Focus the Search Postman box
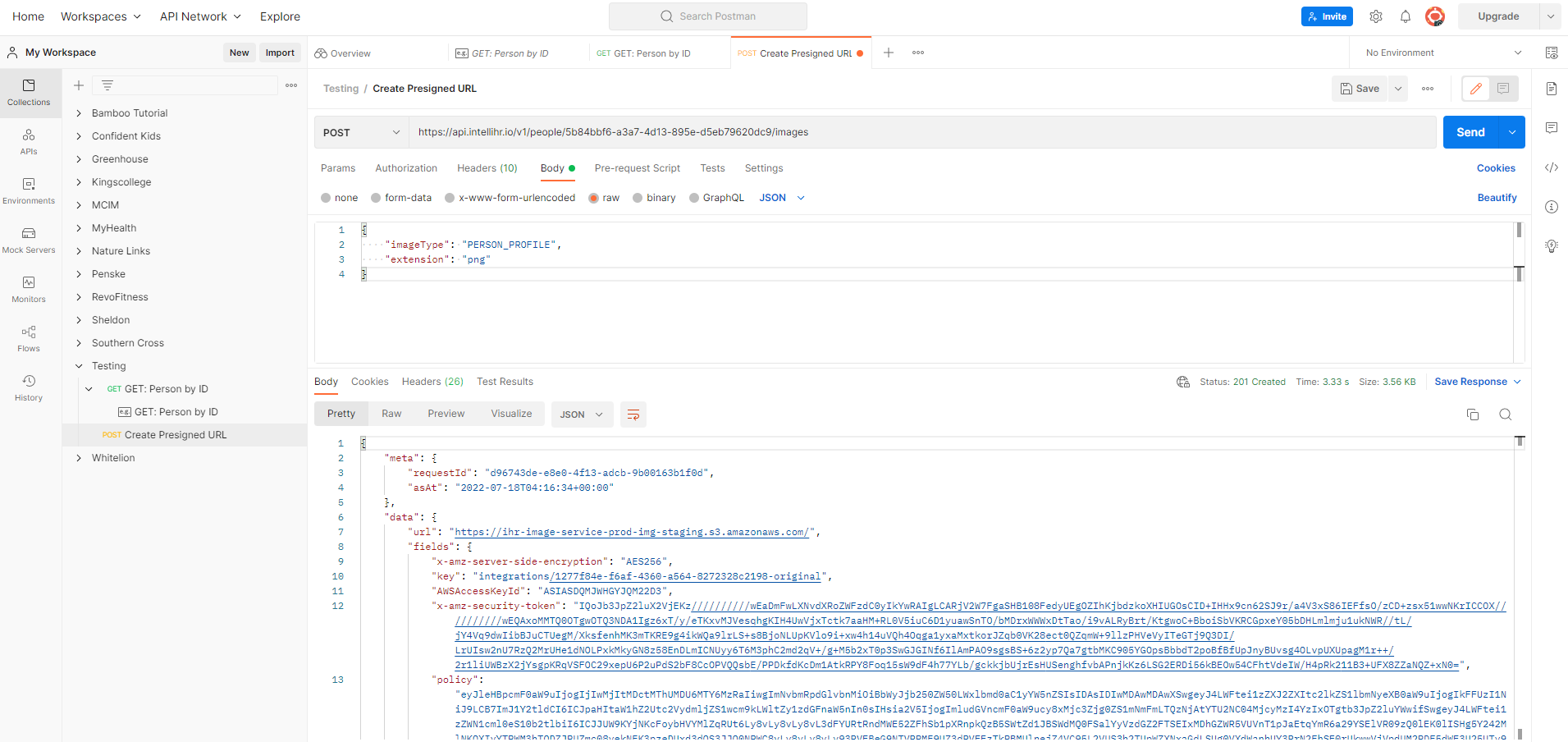This screenshot has width=1568, height=742. click(707, 16)
